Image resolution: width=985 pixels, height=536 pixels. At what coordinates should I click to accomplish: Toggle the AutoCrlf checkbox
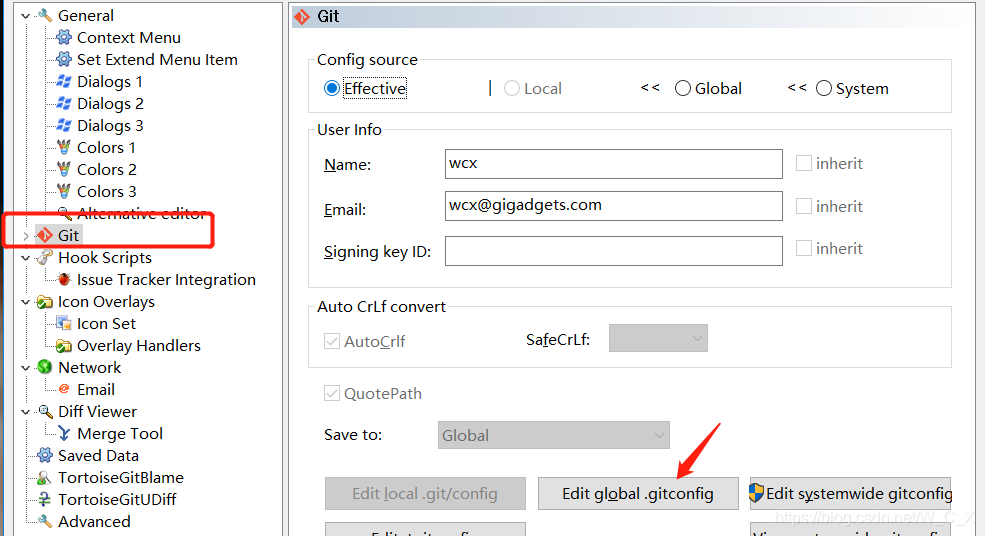(332, 341)
